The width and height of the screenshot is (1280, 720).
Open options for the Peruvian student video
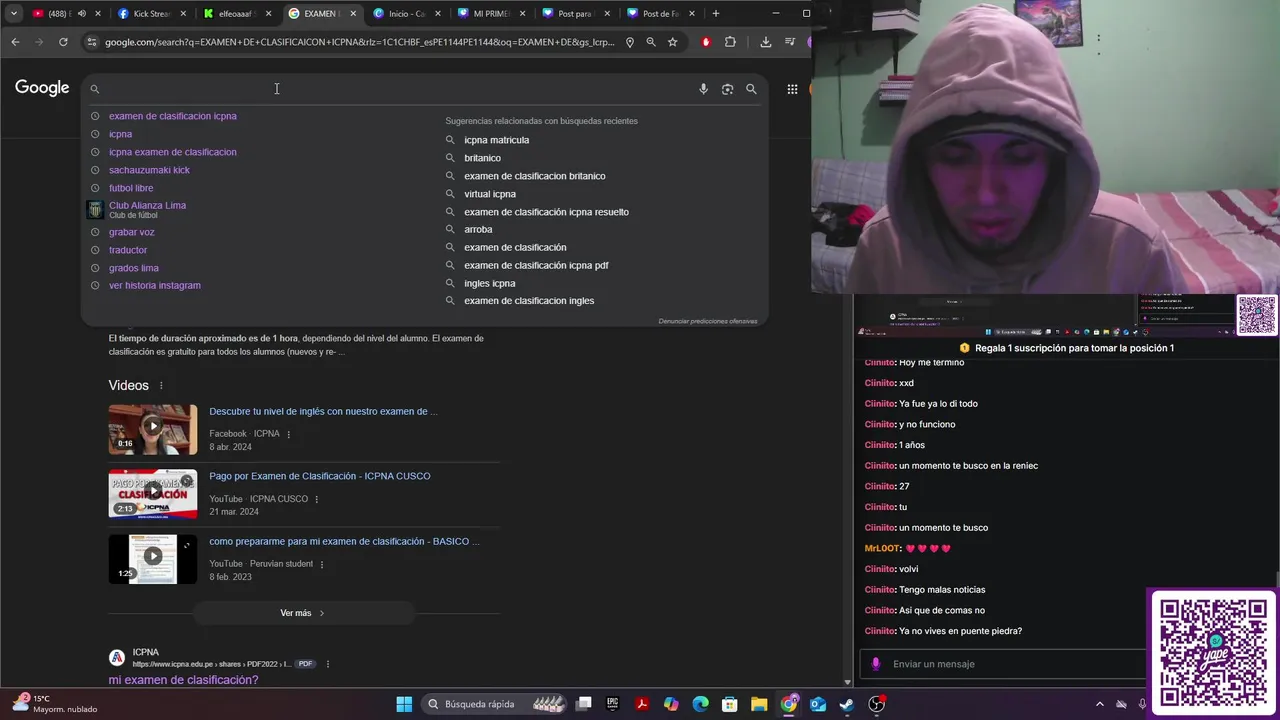point(322,564)
